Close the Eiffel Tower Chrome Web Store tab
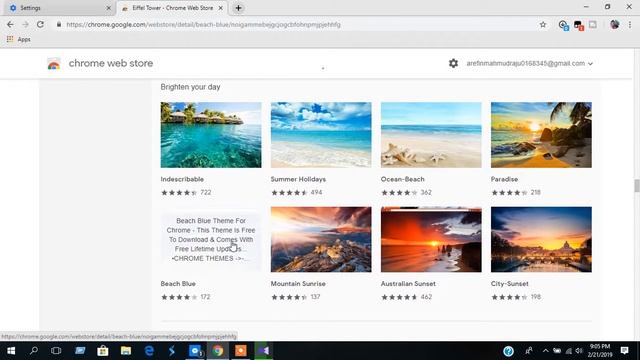 click(220, 8)
